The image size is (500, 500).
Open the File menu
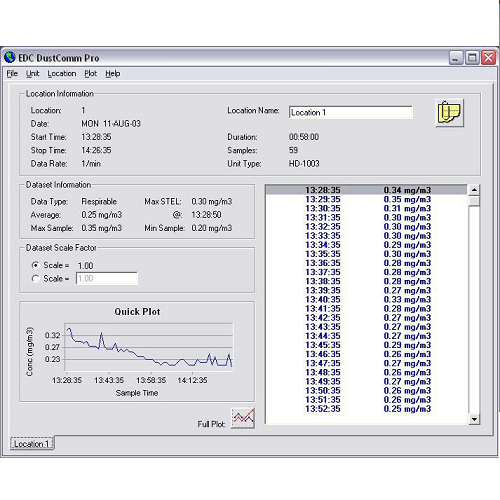click(12, 73)
